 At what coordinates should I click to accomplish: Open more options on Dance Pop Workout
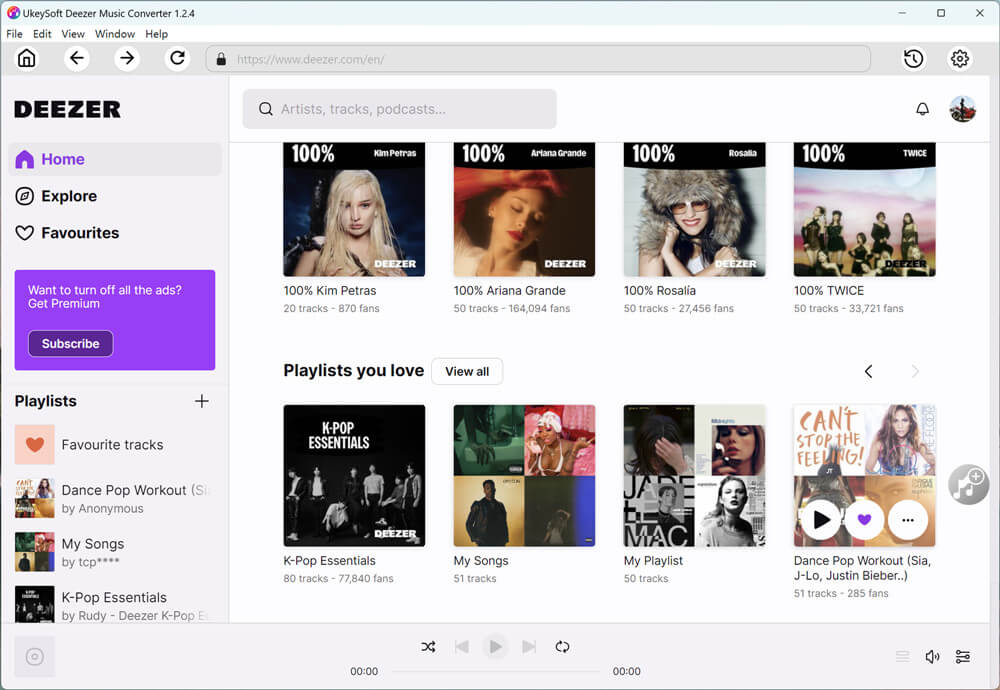[x=907, y=519]
